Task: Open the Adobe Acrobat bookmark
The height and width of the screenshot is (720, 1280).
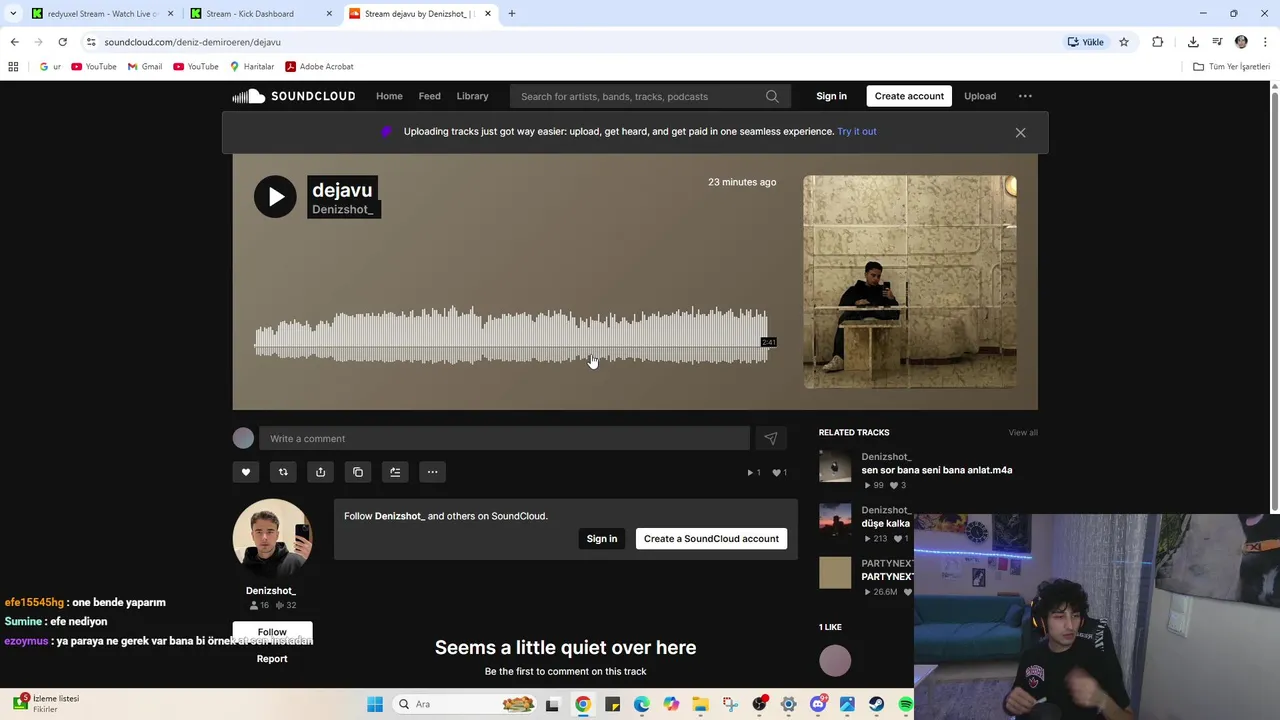Action: [x=320, y=66]
